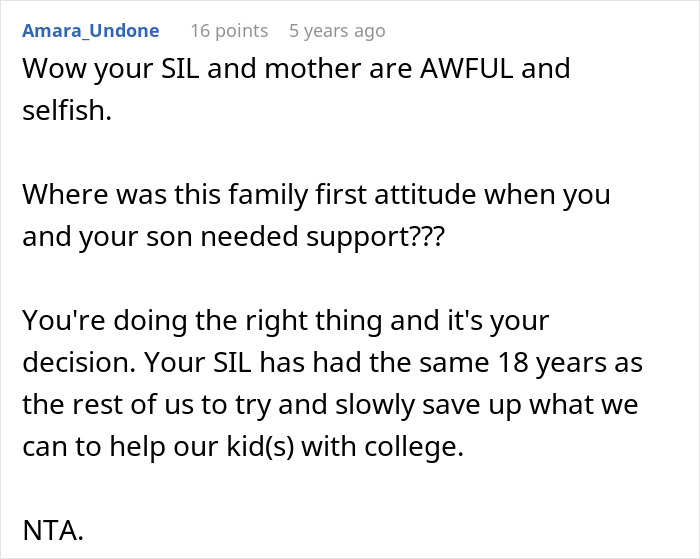Image resolution: width=700 pixels, height=559 pixels.
Task: Click the line starting 'Wow your SIL'
Action: 296,69
